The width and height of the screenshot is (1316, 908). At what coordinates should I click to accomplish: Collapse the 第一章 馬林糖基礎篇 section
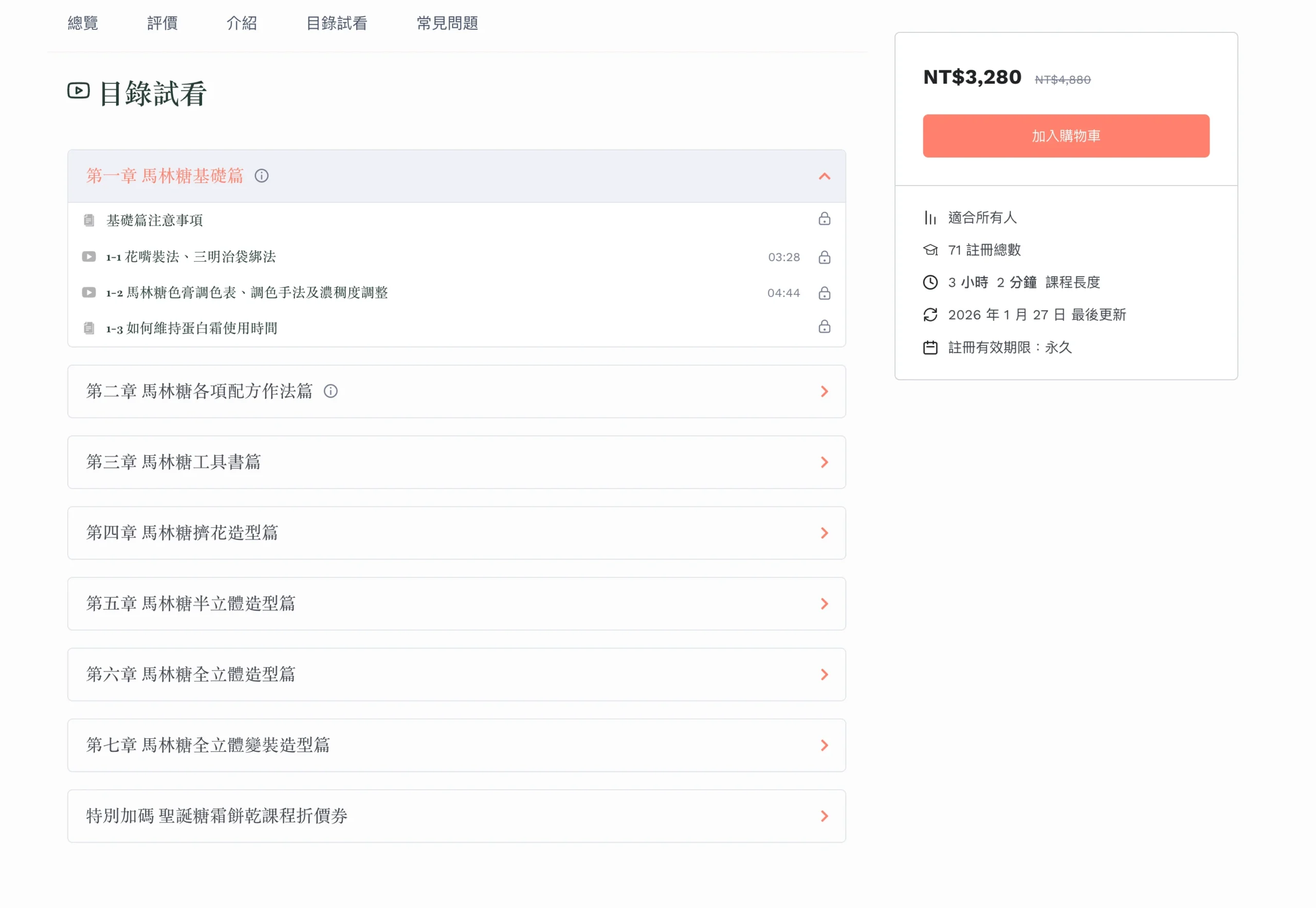tap(824, 176)
